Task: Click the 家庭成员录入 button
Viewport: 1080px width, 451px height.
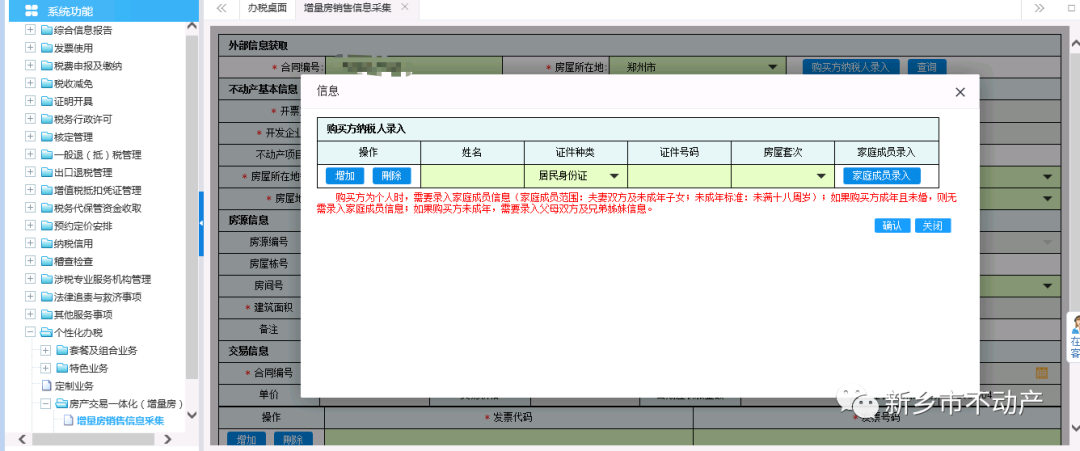Action: (881, 176)
